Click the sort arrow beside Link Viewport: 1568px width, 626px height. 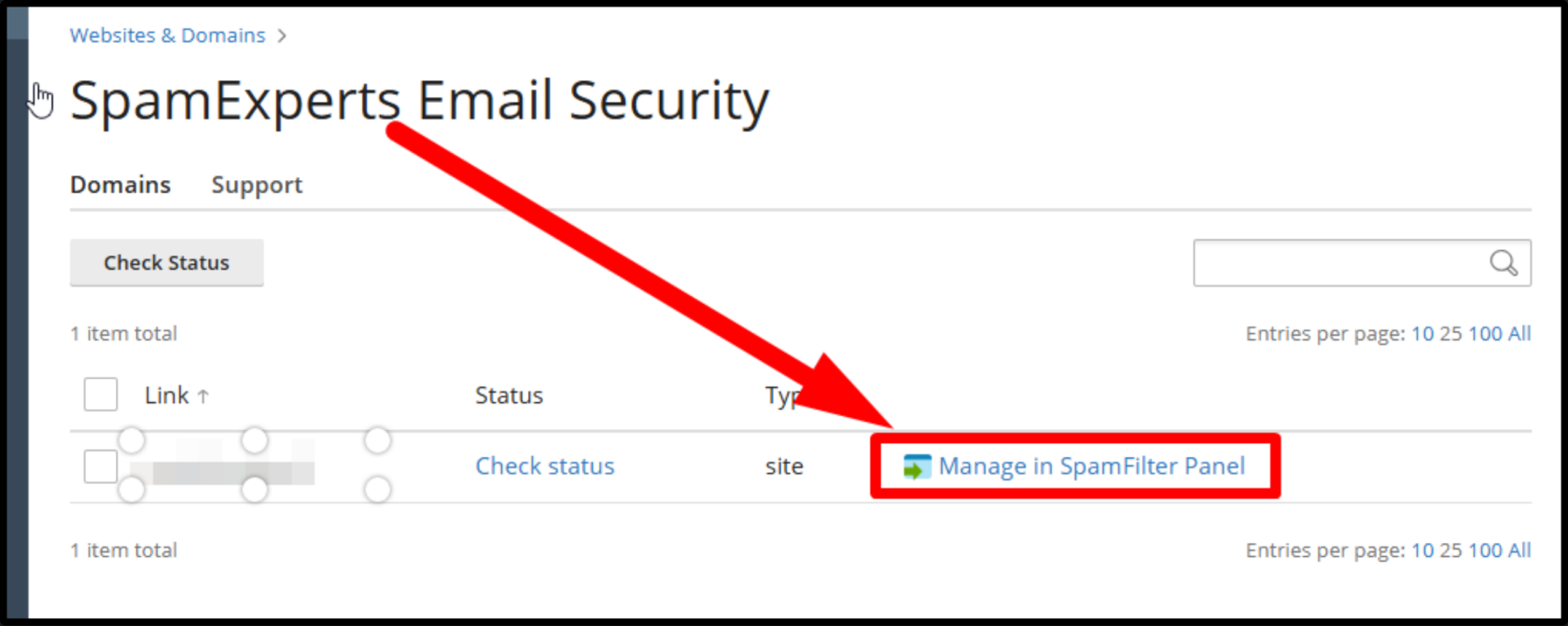(x=203, y=396)
